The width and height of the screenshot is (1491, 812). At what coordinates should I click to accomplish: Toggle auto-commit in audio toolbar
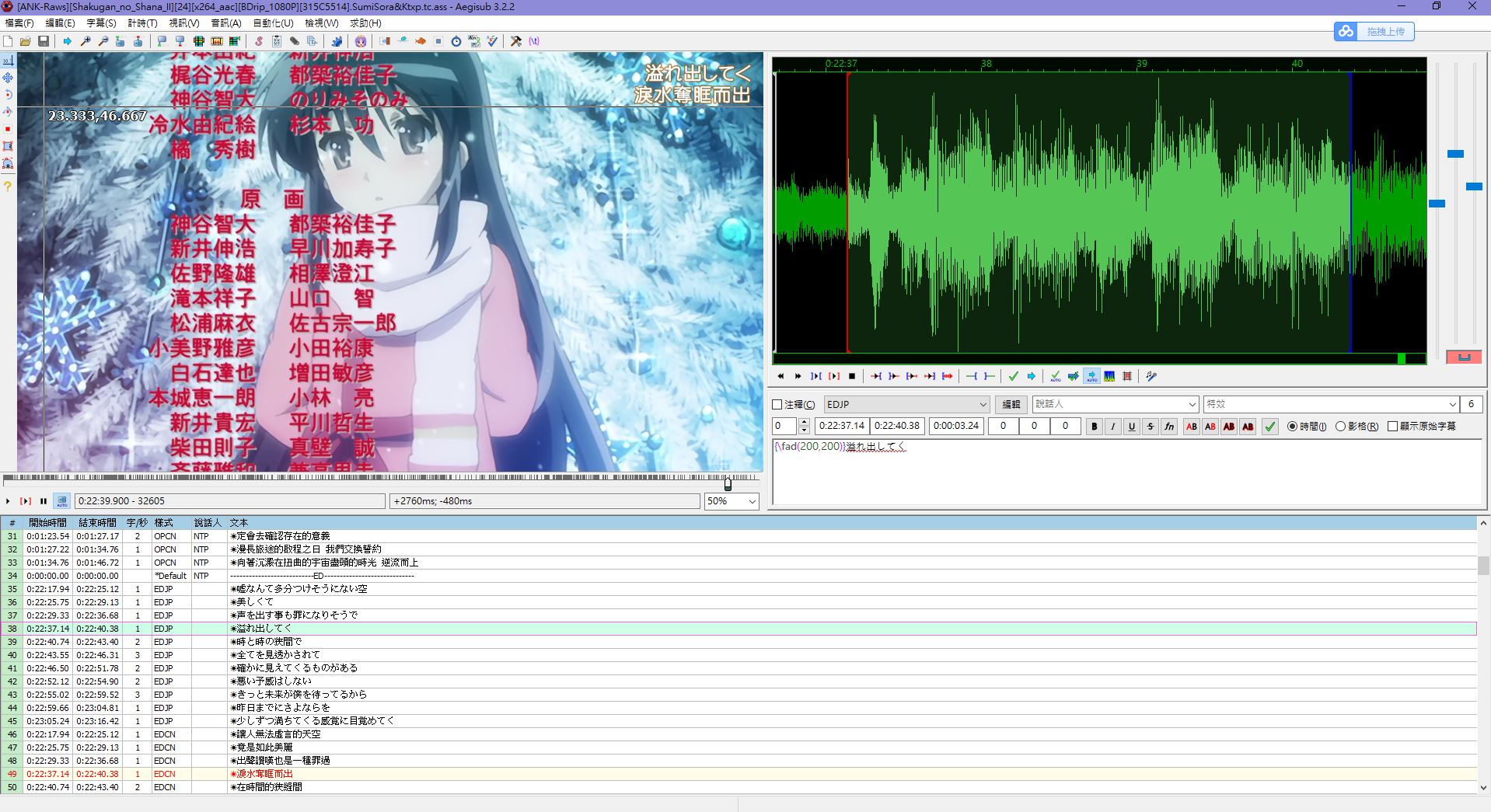[1056, 376]
